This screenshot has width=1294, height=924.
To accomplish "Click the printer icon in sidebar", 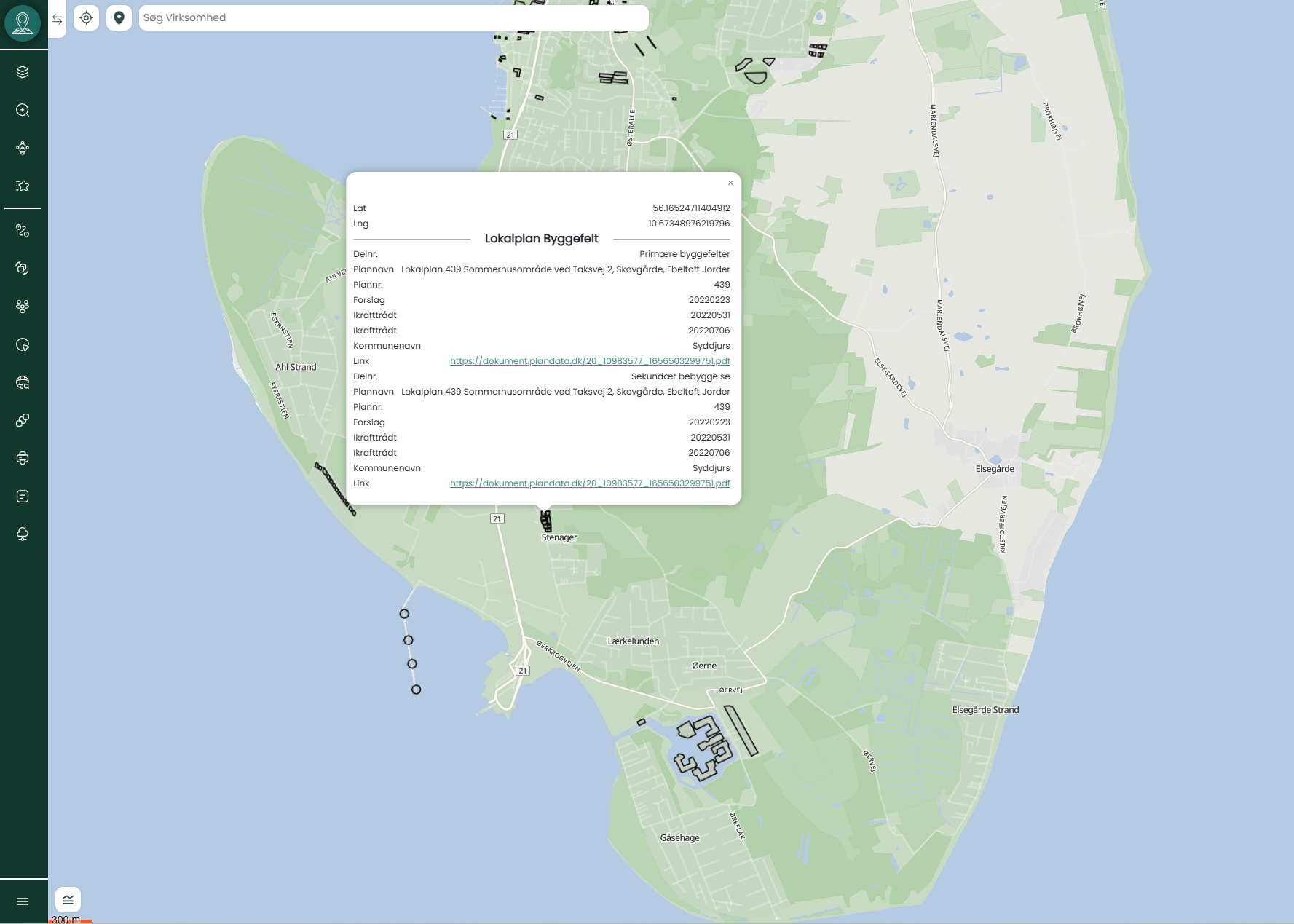I will 23,458.
